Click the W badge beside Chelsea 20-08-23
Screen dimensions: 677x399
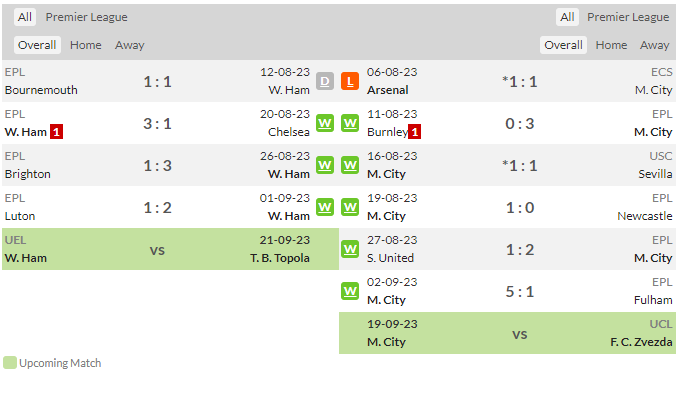pos(325,124)
